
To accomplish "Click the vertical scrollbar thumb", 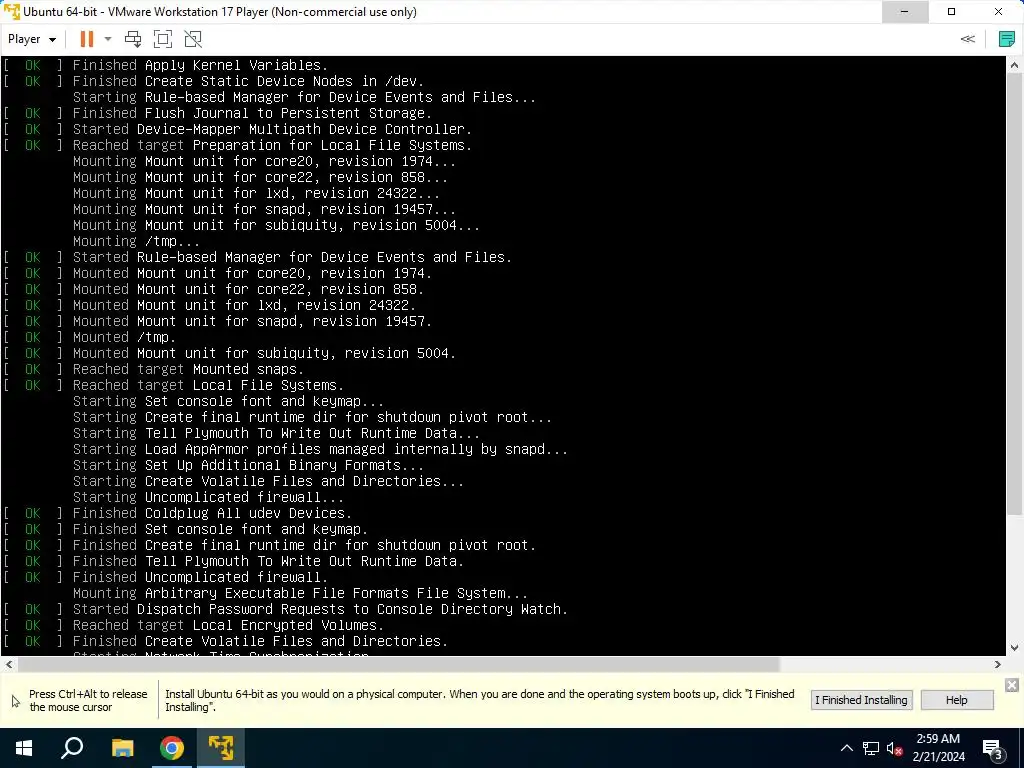I will [x=1014, y=294].
